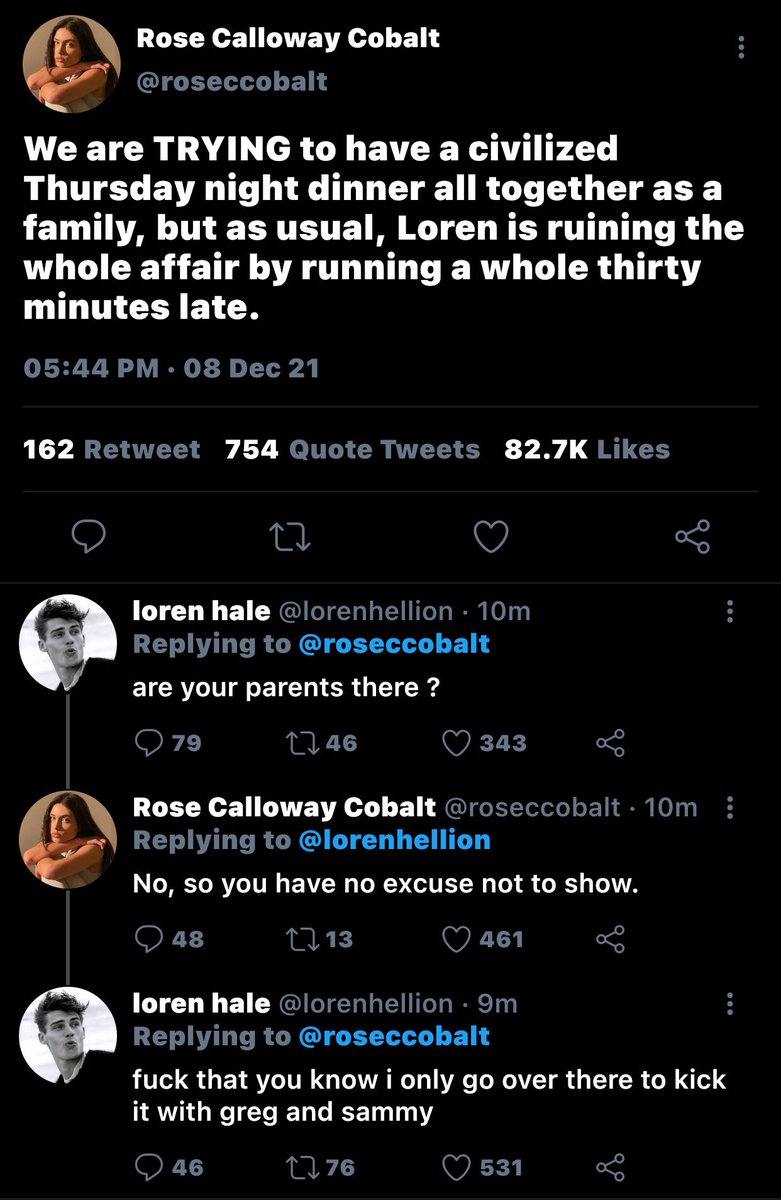
Task: Click the retweet icon showing 76 retweets
Action: [x=303, y=1167]
